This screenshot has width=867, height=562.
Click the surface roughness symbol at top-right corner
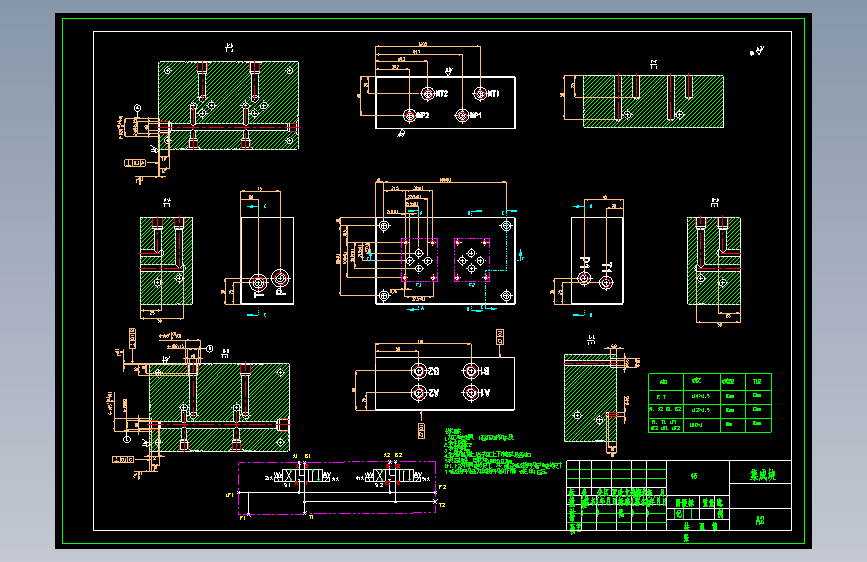(x=757, y=51)
